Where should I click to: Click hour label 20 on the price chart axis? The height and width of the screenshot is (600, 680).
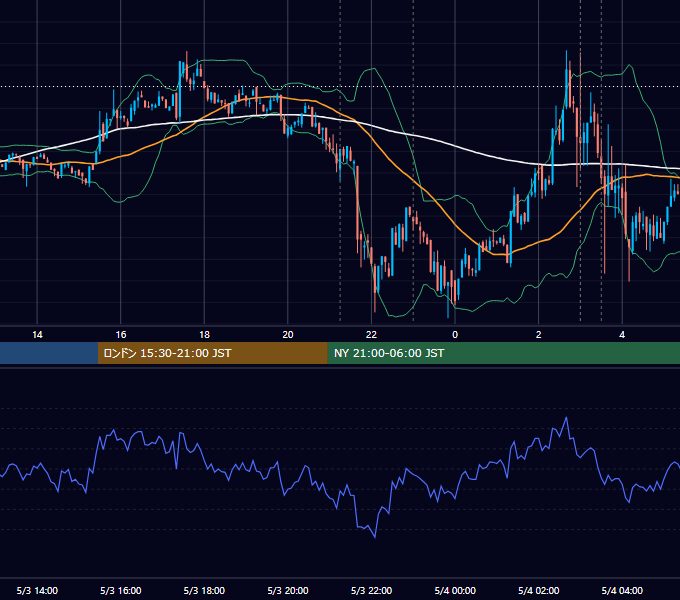click(x=288, y=334)
